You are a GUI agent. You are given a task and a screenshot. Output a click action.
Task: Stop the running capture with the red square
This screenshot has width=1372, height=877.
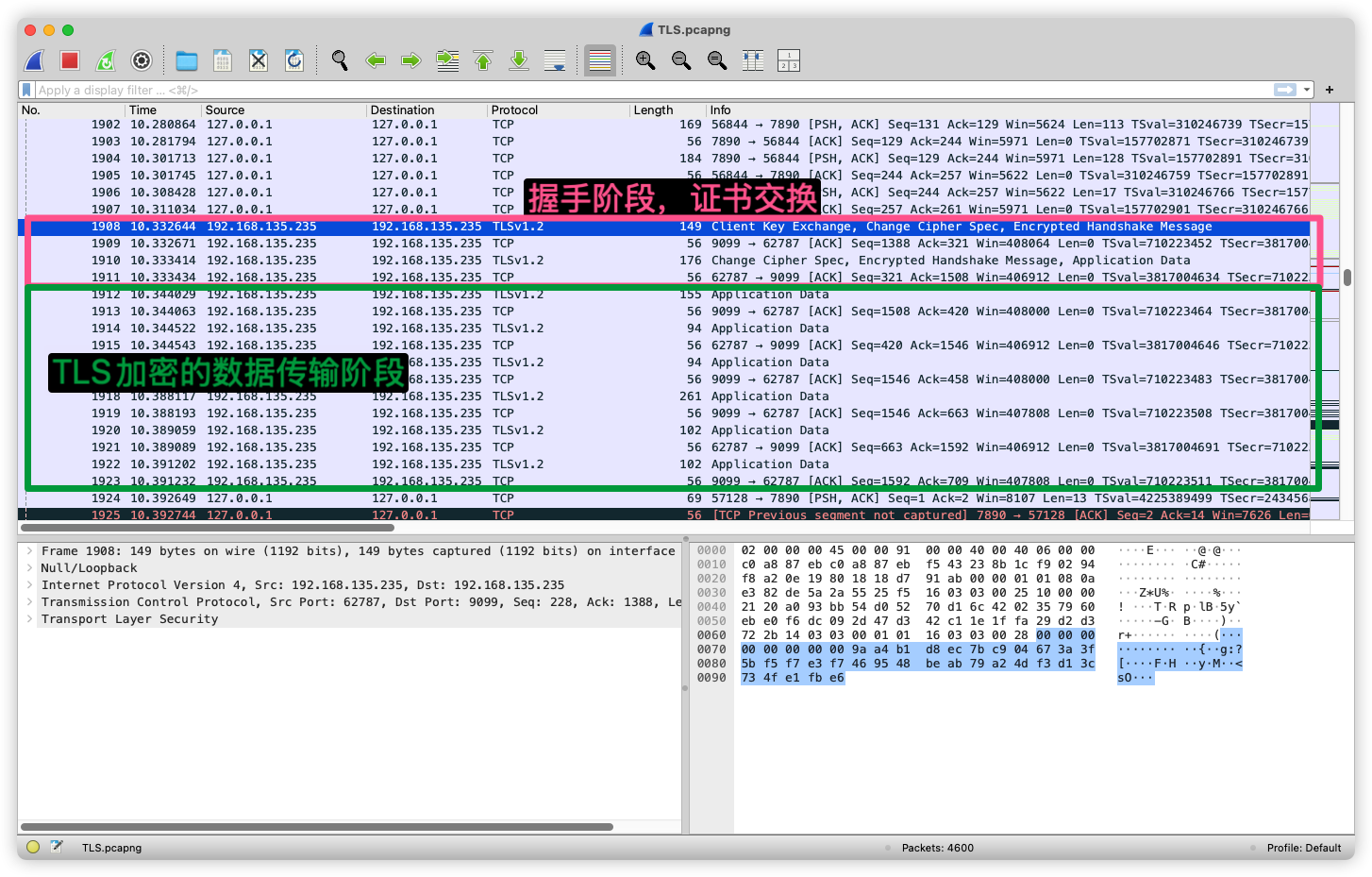70,61
